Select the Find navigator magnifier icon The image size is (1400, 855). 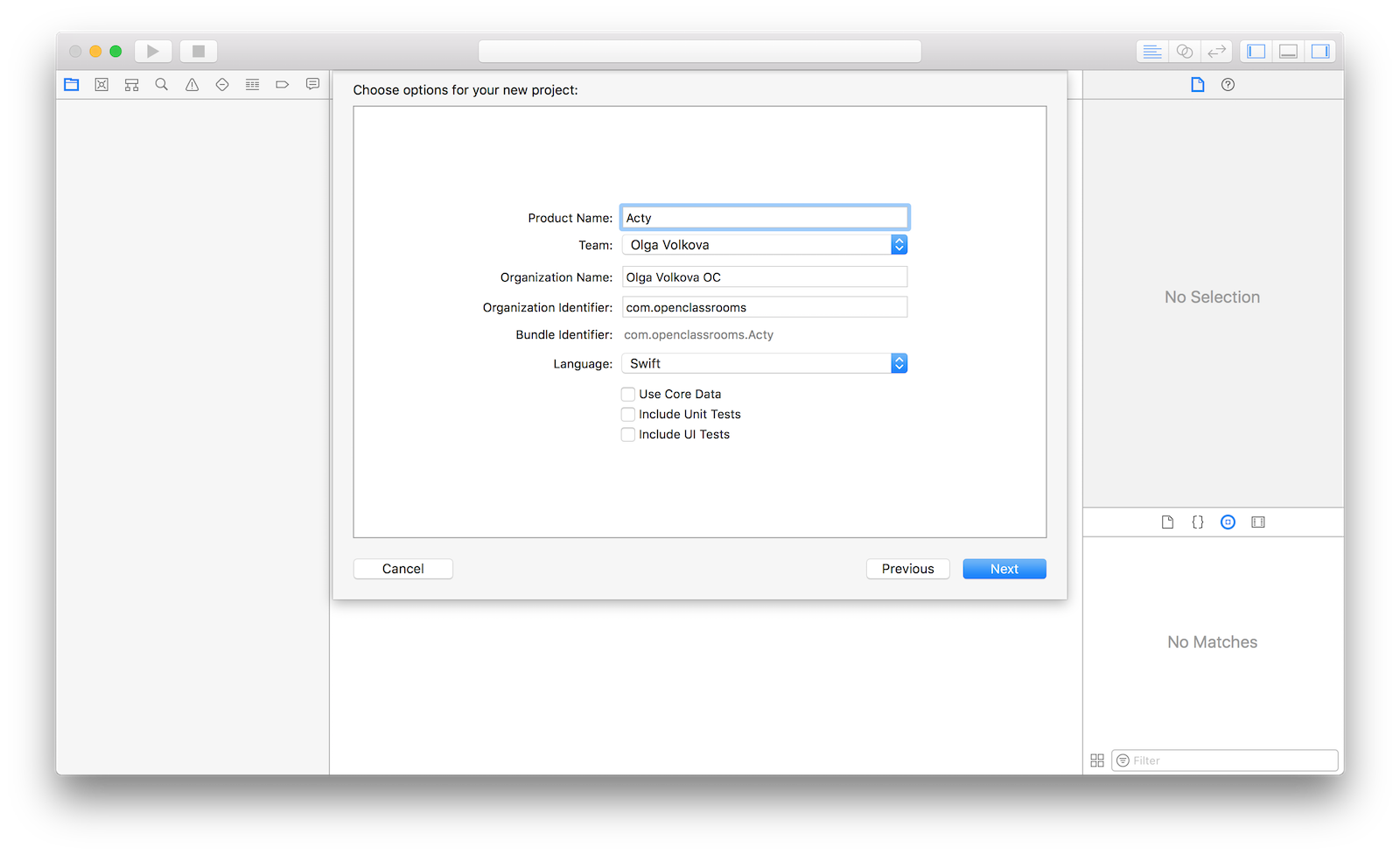point(162,85)
